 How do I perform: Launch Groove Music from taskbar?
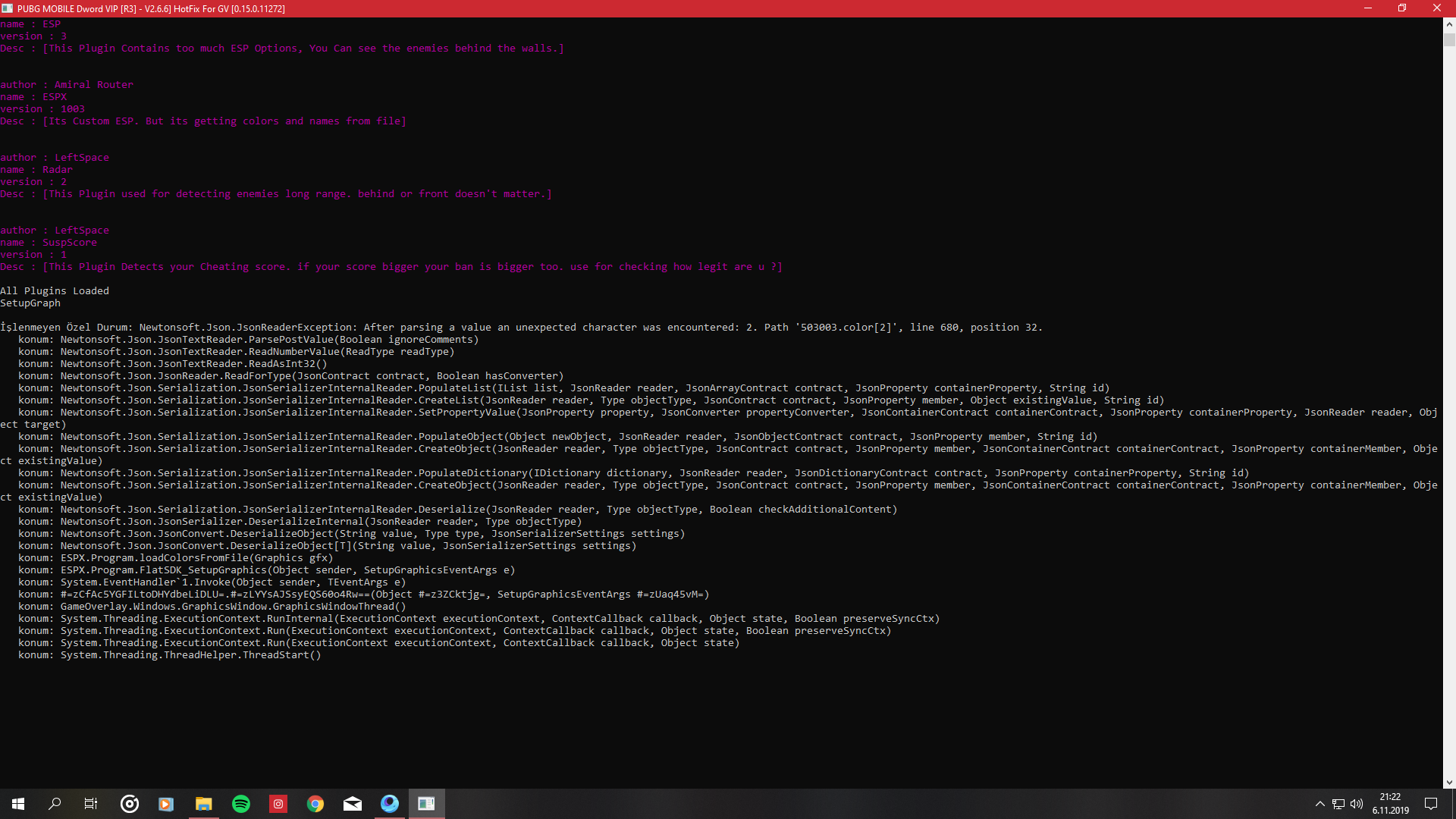130,804
